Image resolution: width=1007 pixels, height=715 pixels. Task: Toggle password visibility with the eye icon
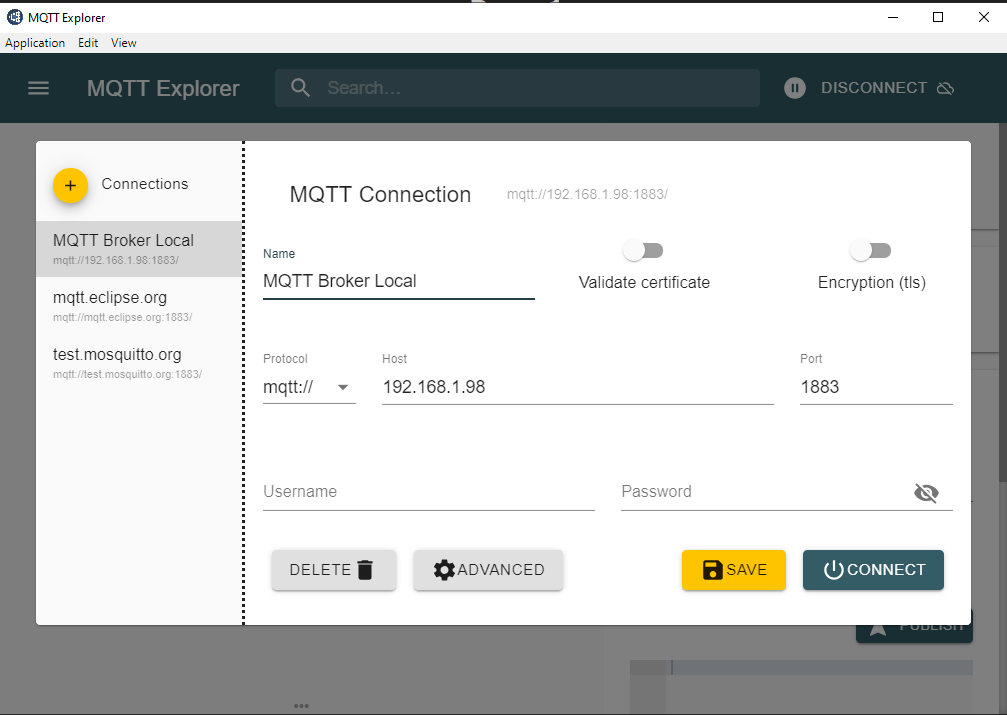[x=927, y=492]
